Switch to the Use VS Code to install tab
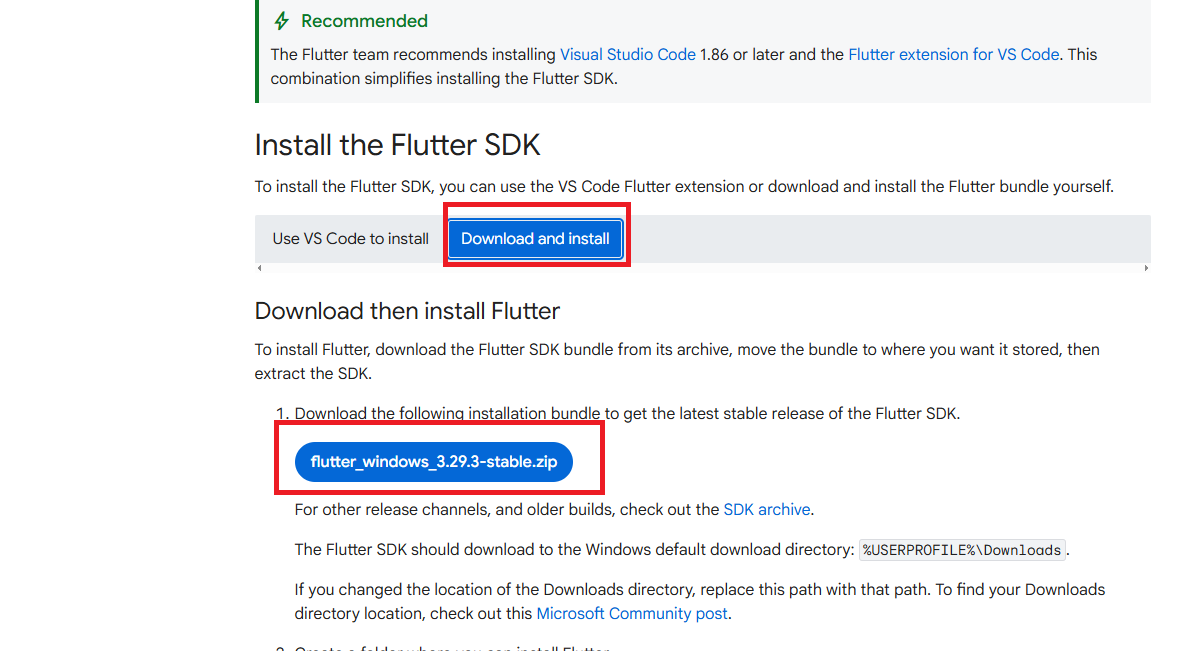 (349, 238)
